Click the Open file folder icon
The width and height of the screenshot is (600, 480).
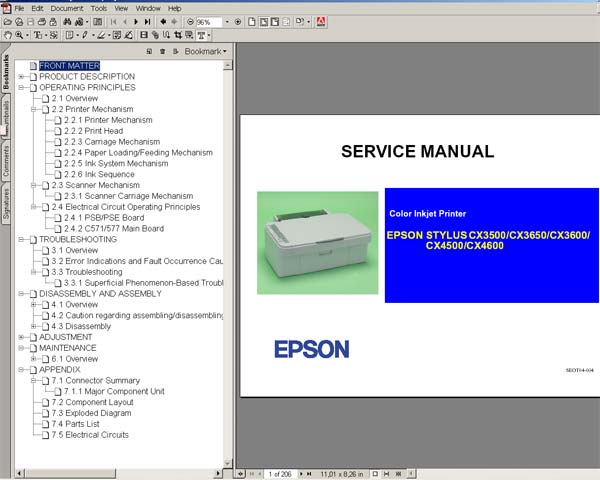pos(7,22)
